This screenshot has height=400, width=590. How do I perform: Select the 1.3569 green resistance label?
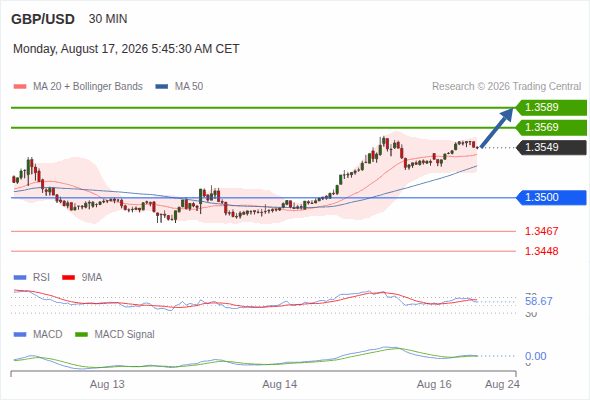[551, 128]
